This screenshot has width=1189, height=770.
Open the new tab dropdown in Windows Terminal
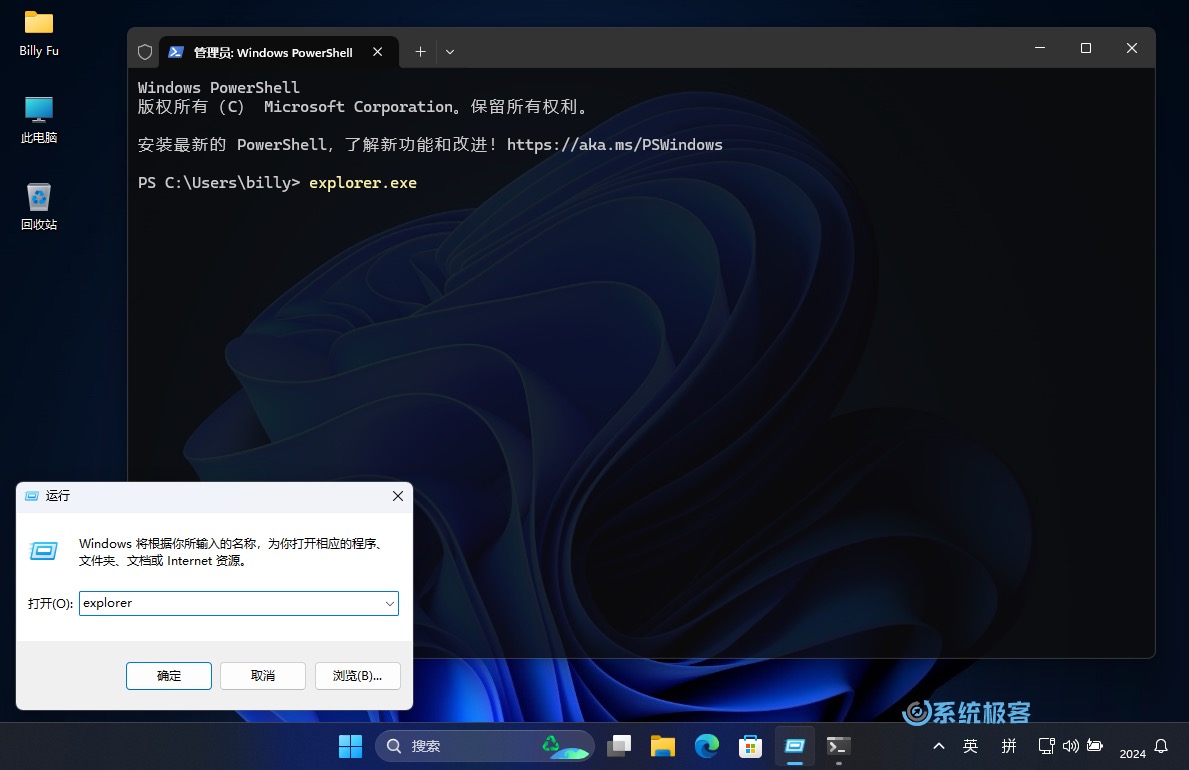449,51
